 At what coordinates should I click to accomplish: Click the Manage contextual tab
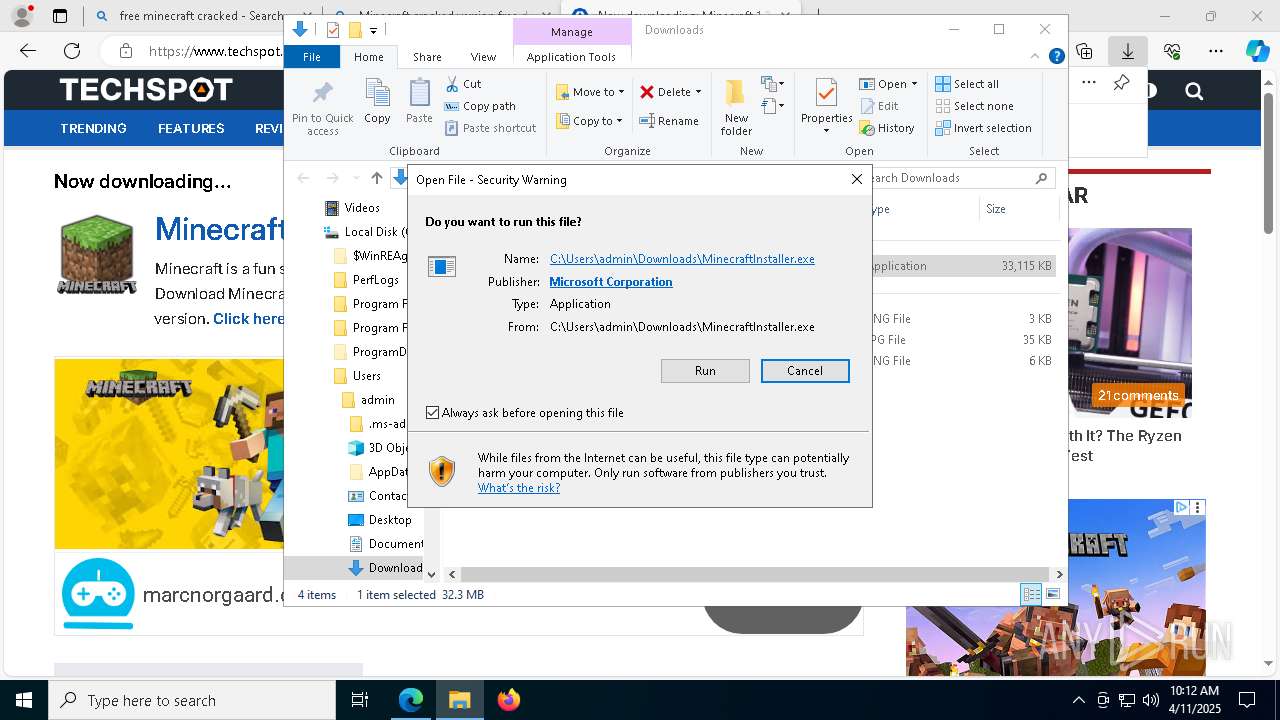(x=572, y=32)
